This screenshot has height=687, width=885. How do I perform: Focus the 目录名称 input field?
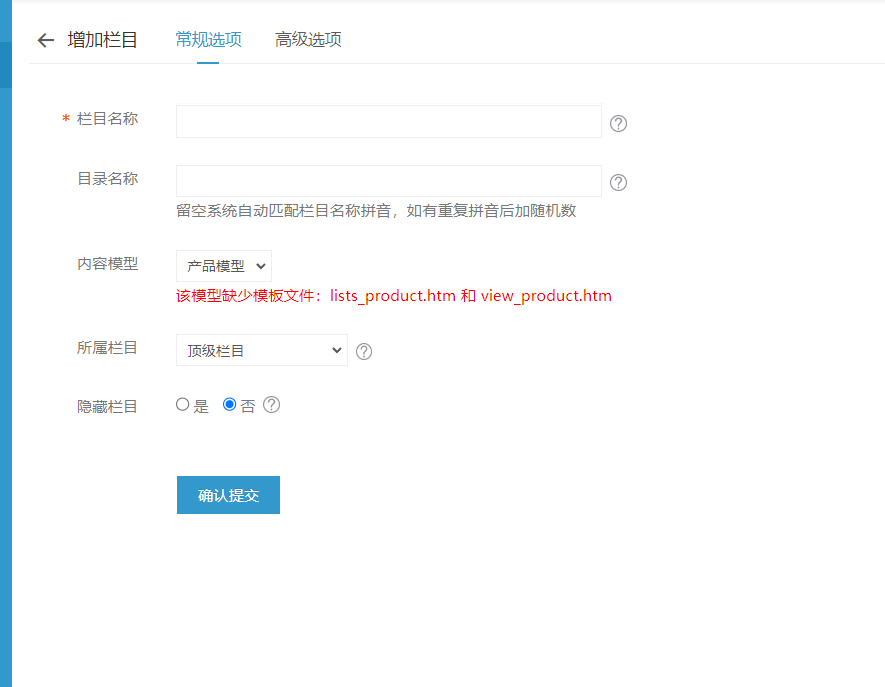pyautogui.click(x=389, y=181)
